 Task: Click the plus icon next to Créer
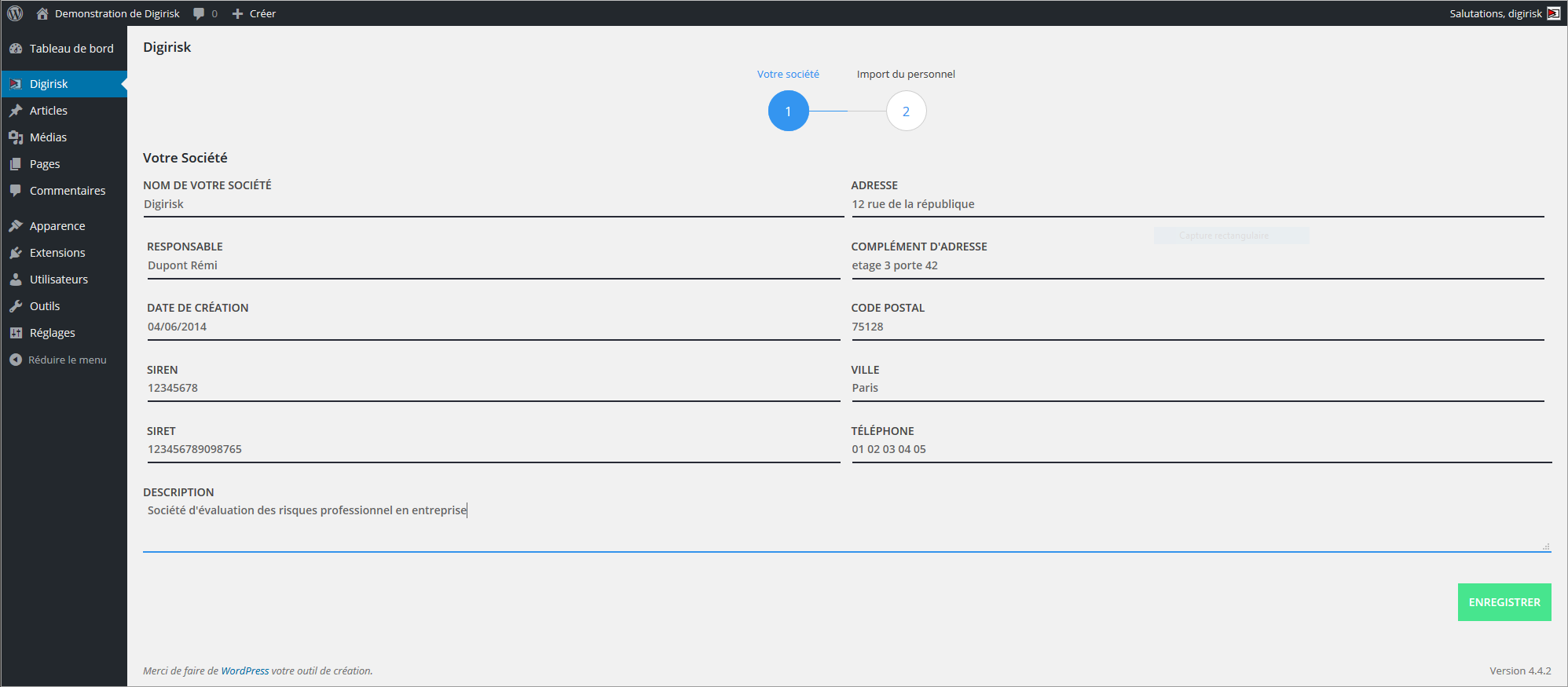[237, 13]
